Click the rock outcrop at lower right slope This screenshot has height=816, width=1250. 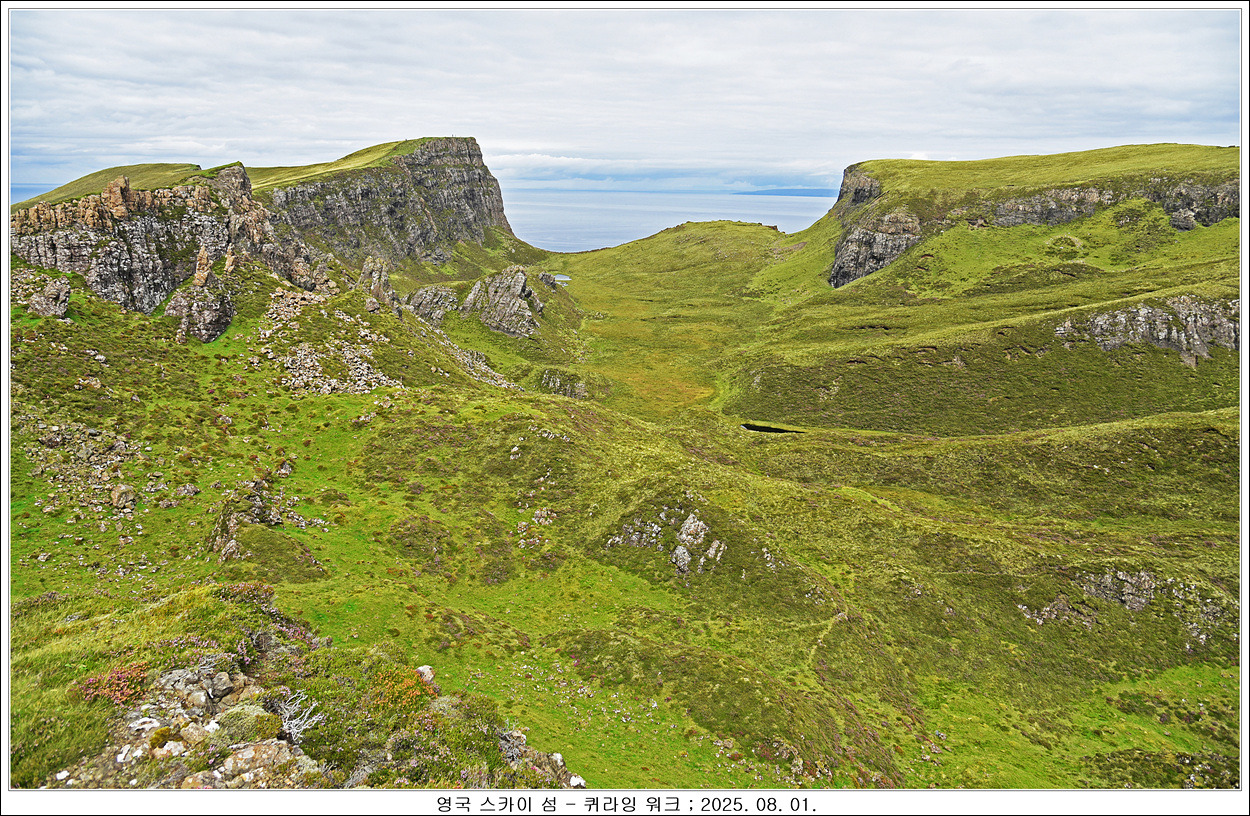tap(1120, 590)
